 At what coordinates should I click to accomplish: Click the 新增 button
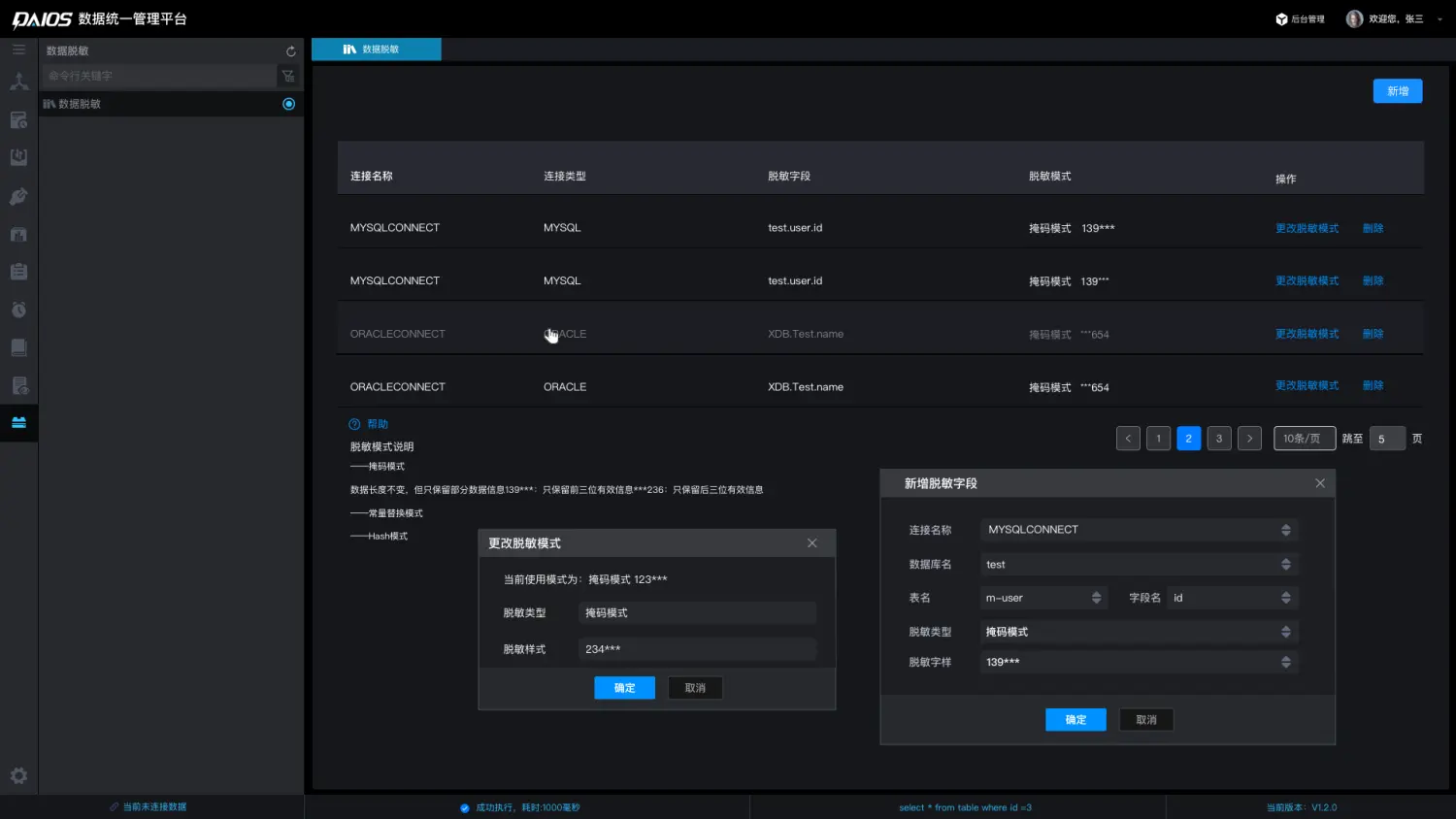tap(1398, 91)
